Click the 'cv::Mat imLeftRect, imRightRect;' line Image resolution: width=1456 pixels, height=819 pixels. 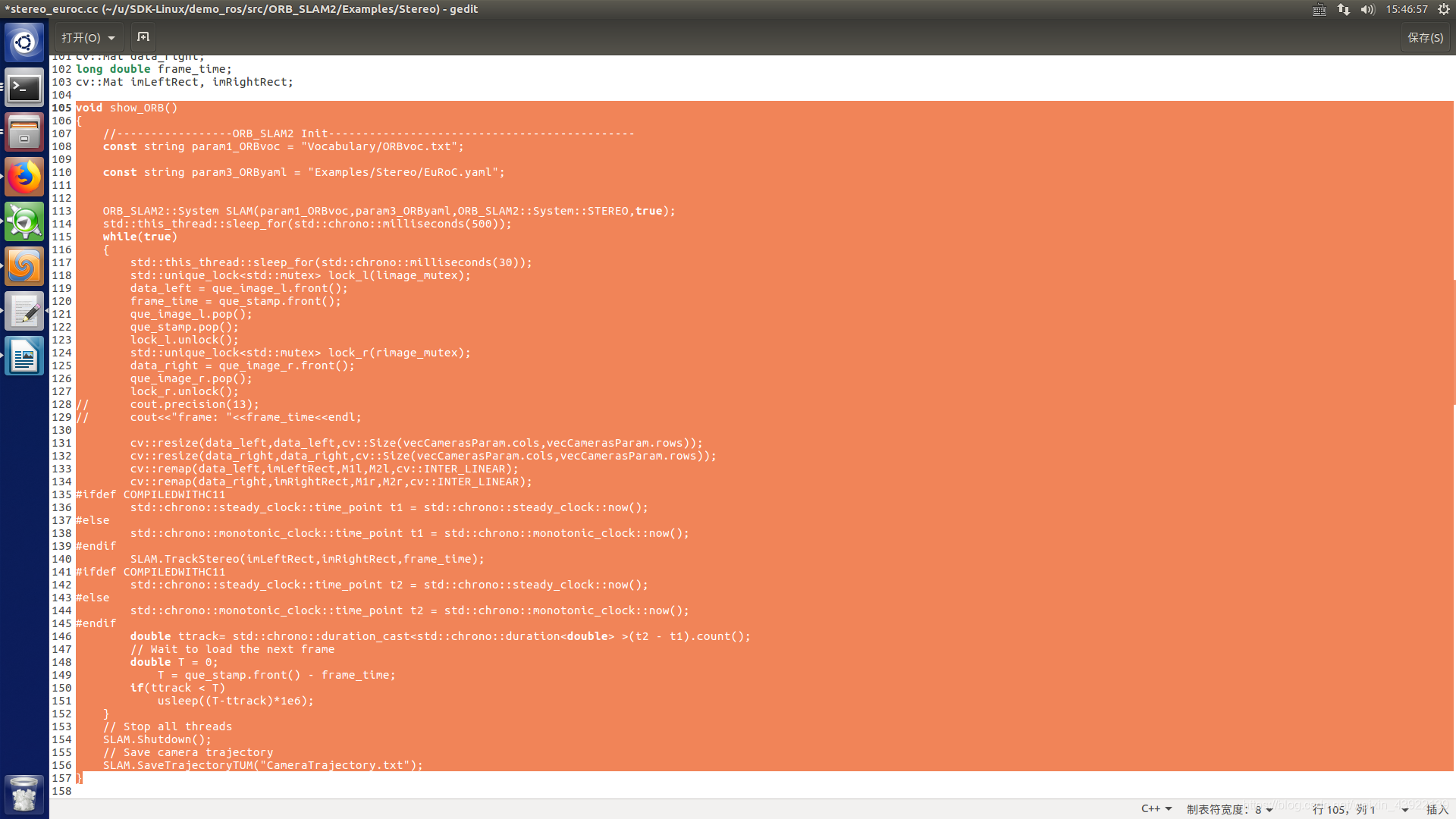184,82
